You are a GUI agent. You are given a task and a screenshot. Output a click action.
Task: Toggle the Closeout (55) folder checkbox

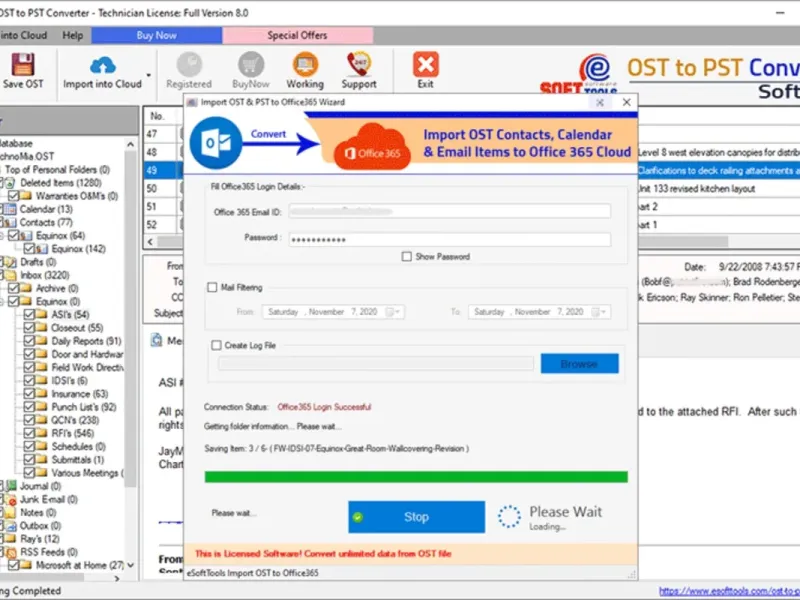(29, 328)
